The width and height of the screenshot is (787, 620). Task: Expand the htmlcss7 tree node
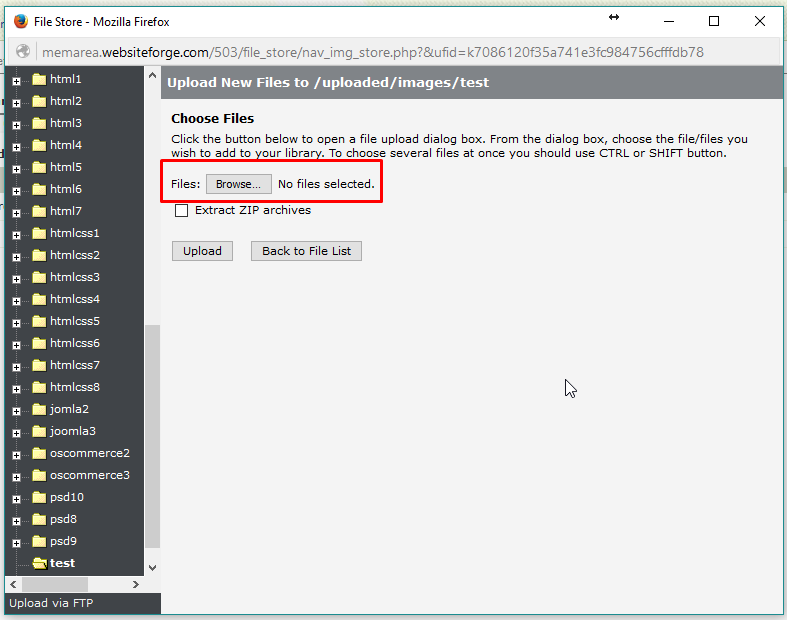pyautogui.click(x=17, y=367)
